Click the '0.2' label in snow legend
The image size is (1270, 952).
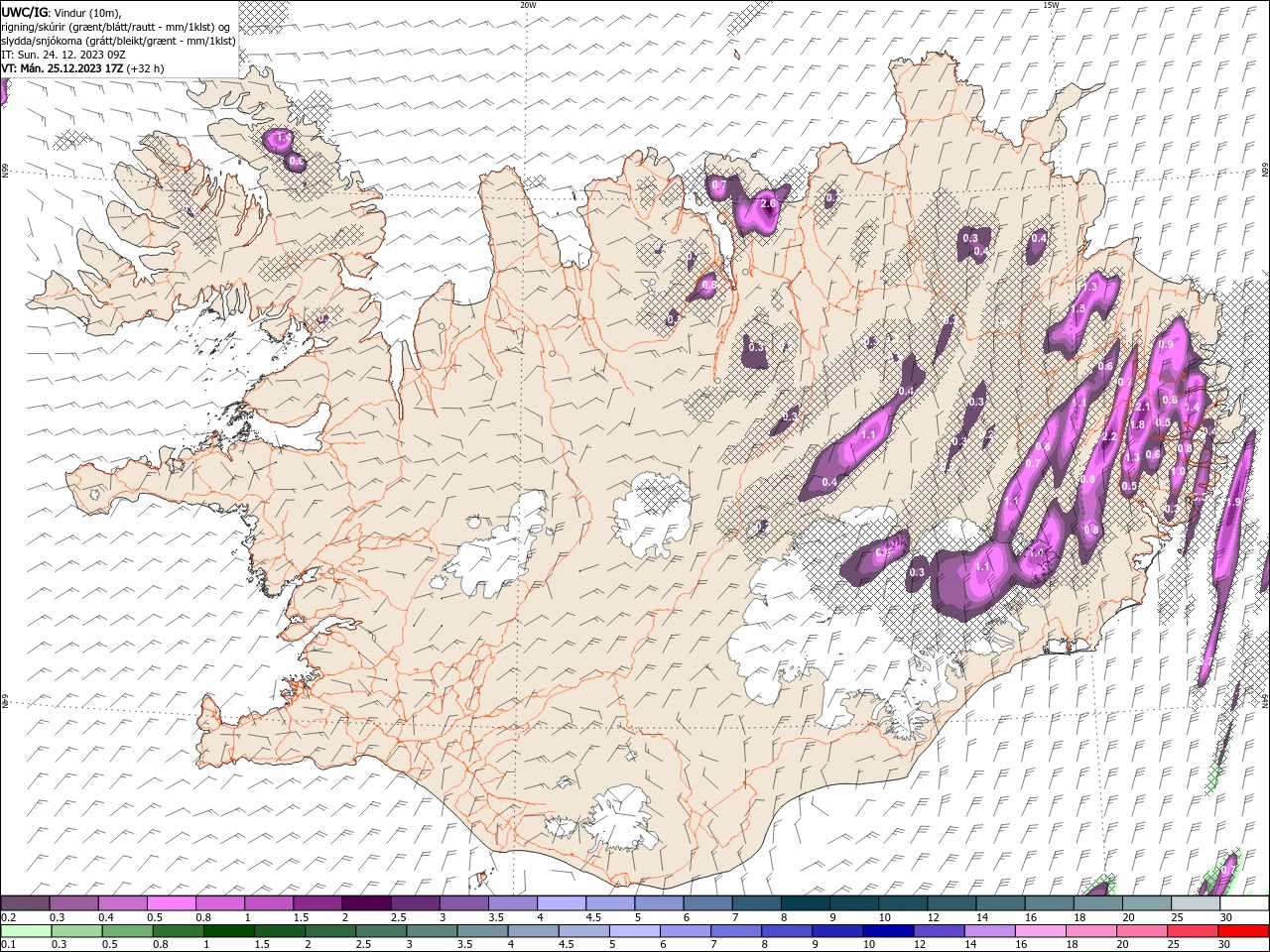[7, 917]
